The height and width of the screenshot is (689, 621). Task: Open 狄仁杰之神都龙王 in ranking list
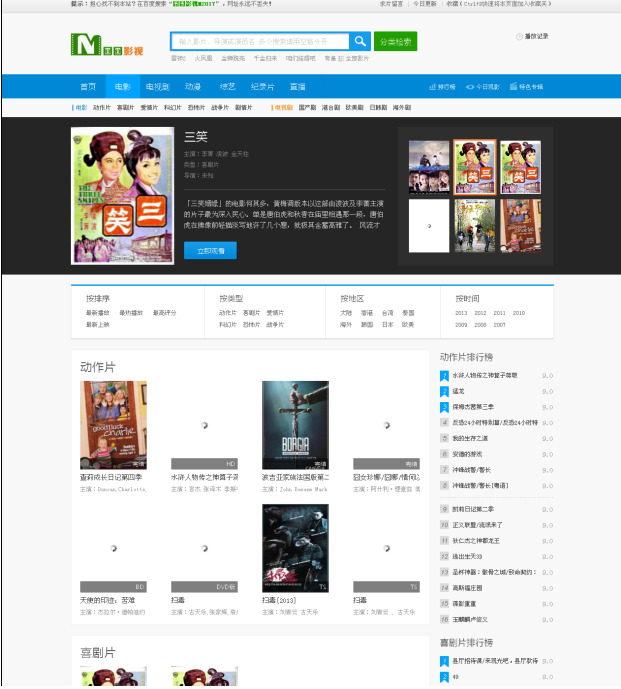tap(476, 541)
